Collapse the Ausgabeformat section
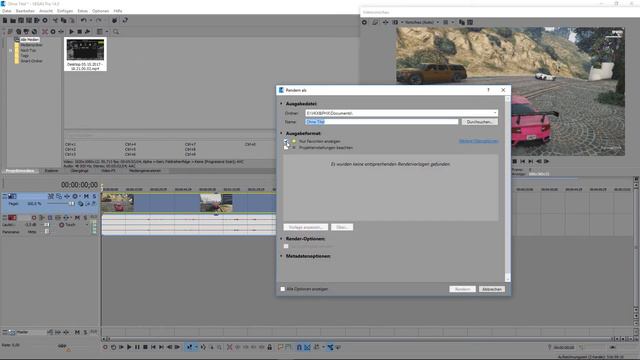640x360 pixels. click(281, 133)
